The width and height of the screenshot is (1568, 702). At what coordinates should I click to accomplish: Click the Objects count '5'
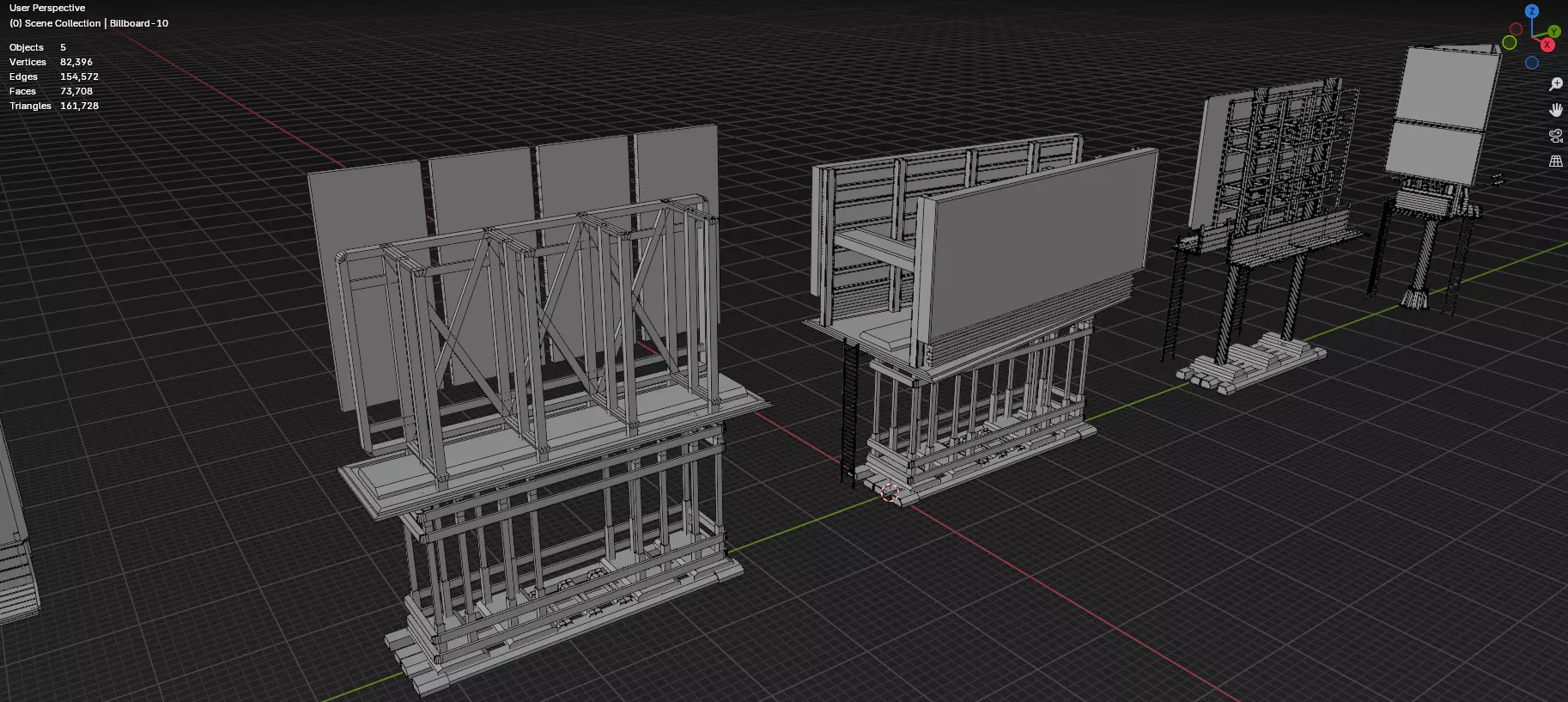click(x=63, y=47)
